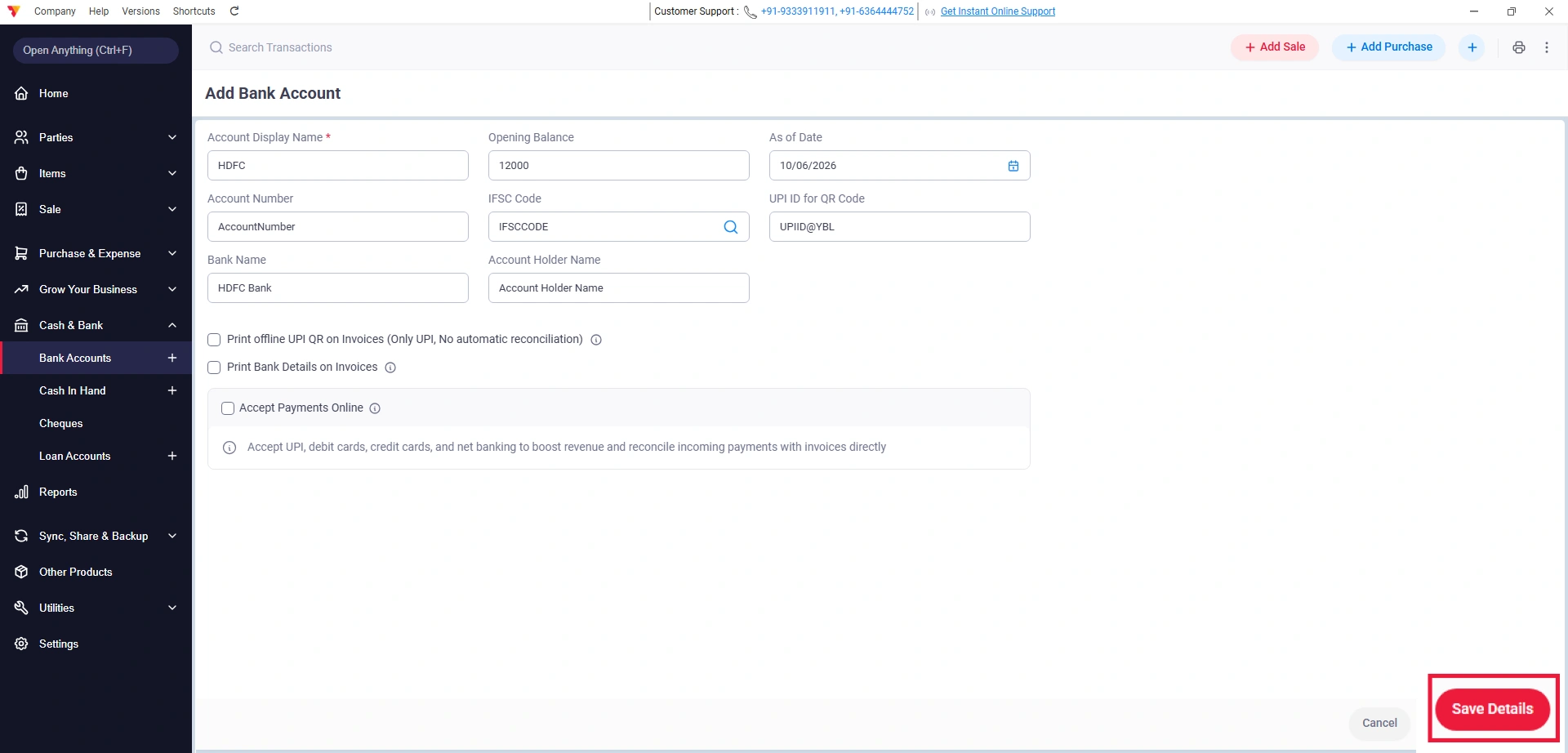Click info icon beside Accept Payments Online
This screenshot has height=753, width=1568.
tap(375, 408)
